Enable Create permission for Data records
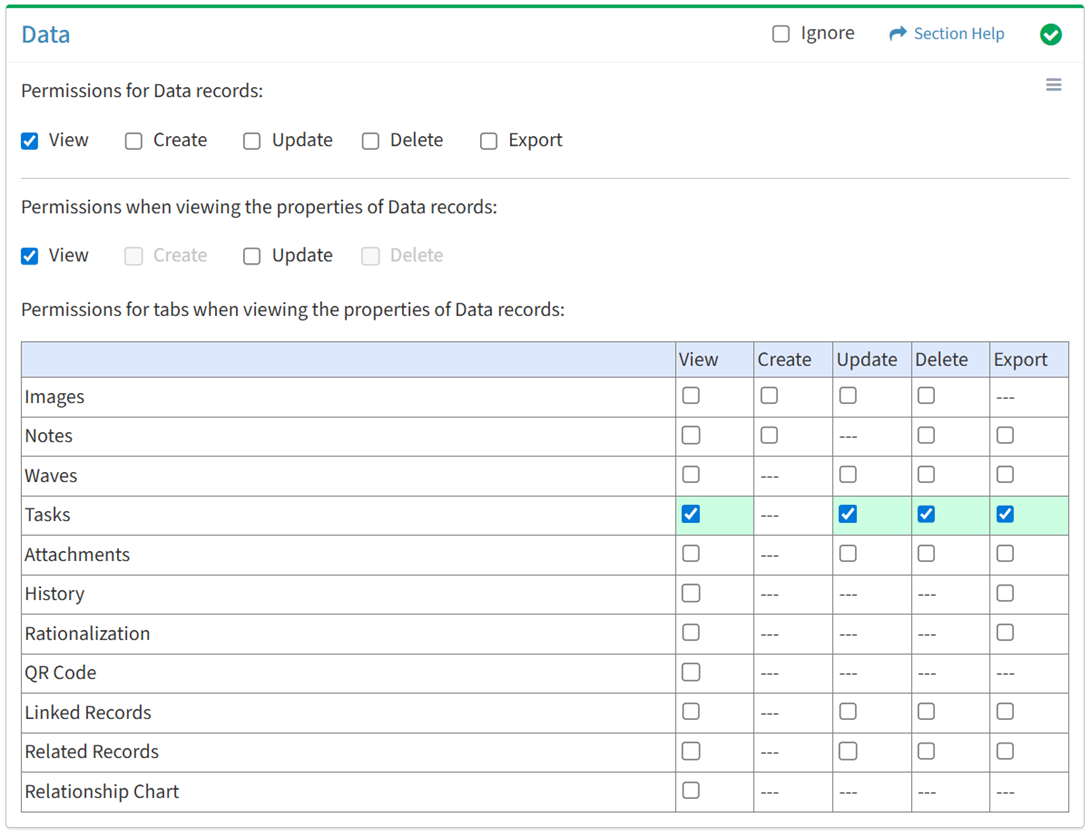Screen dimensions: 1091x837 pyautogui.click(x=134, y=141)
